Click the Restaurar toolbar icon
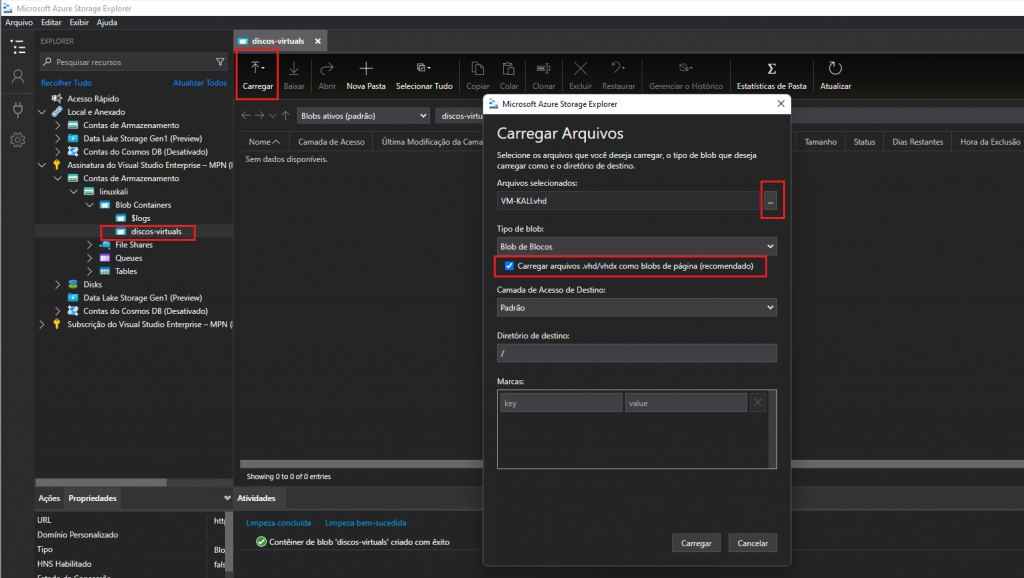 point(618,76)
